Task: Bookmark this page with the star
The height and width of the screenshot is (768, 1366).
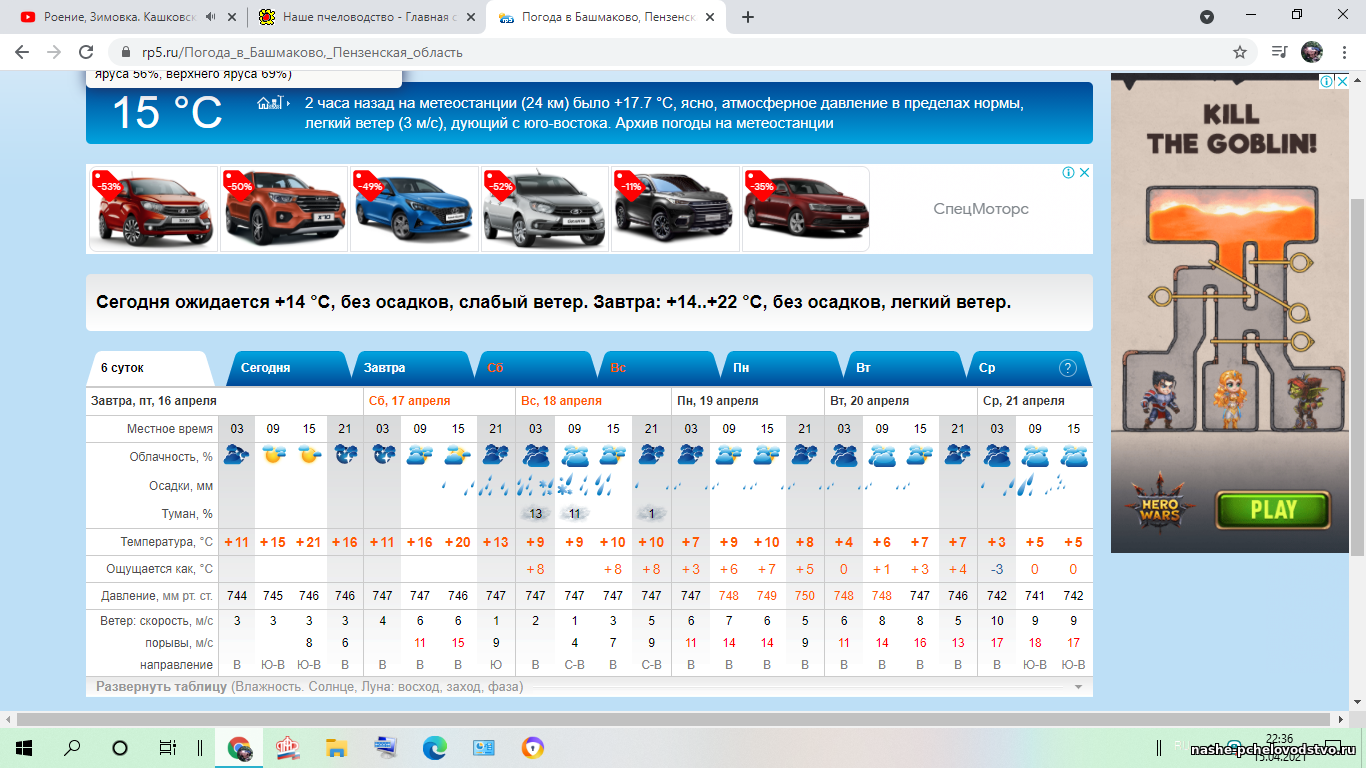Action: [x=1240, y=52]
